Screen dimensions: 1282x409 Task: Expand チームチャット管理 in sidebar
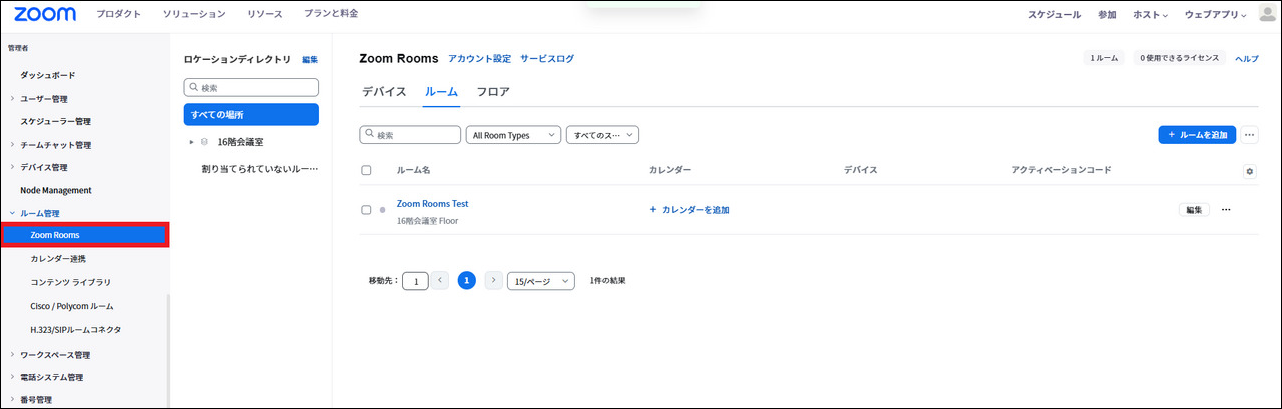click(12, 144)
